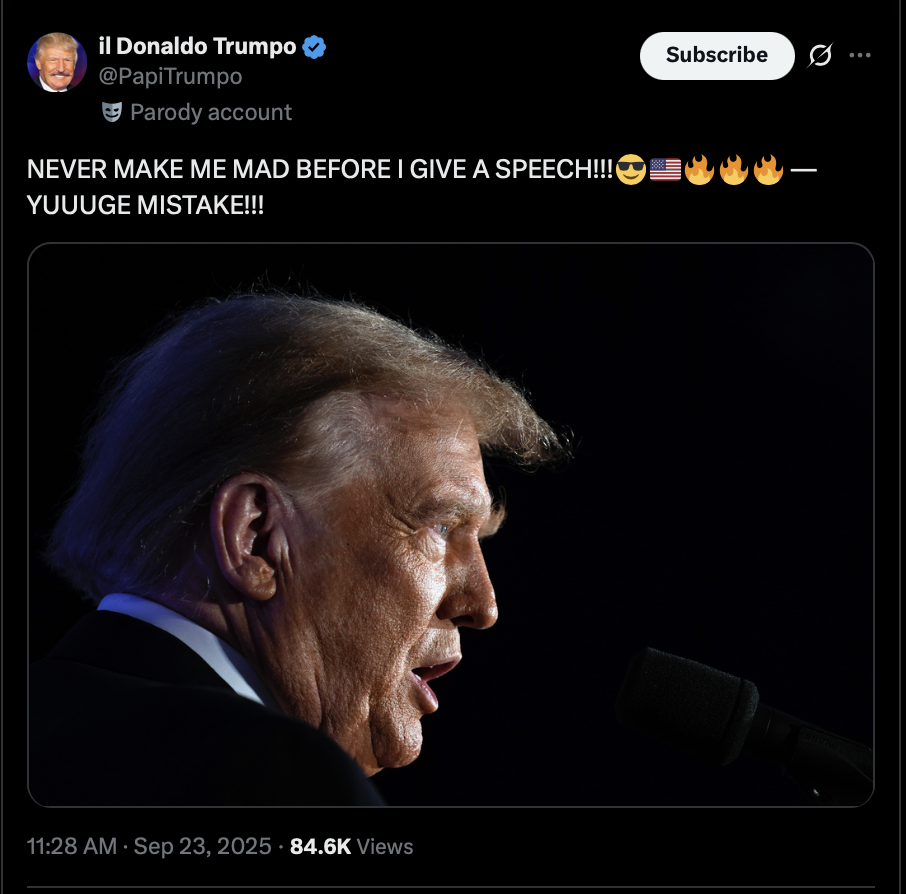
Task: Open the profile avatar picture
Action: tap(57, 62)
